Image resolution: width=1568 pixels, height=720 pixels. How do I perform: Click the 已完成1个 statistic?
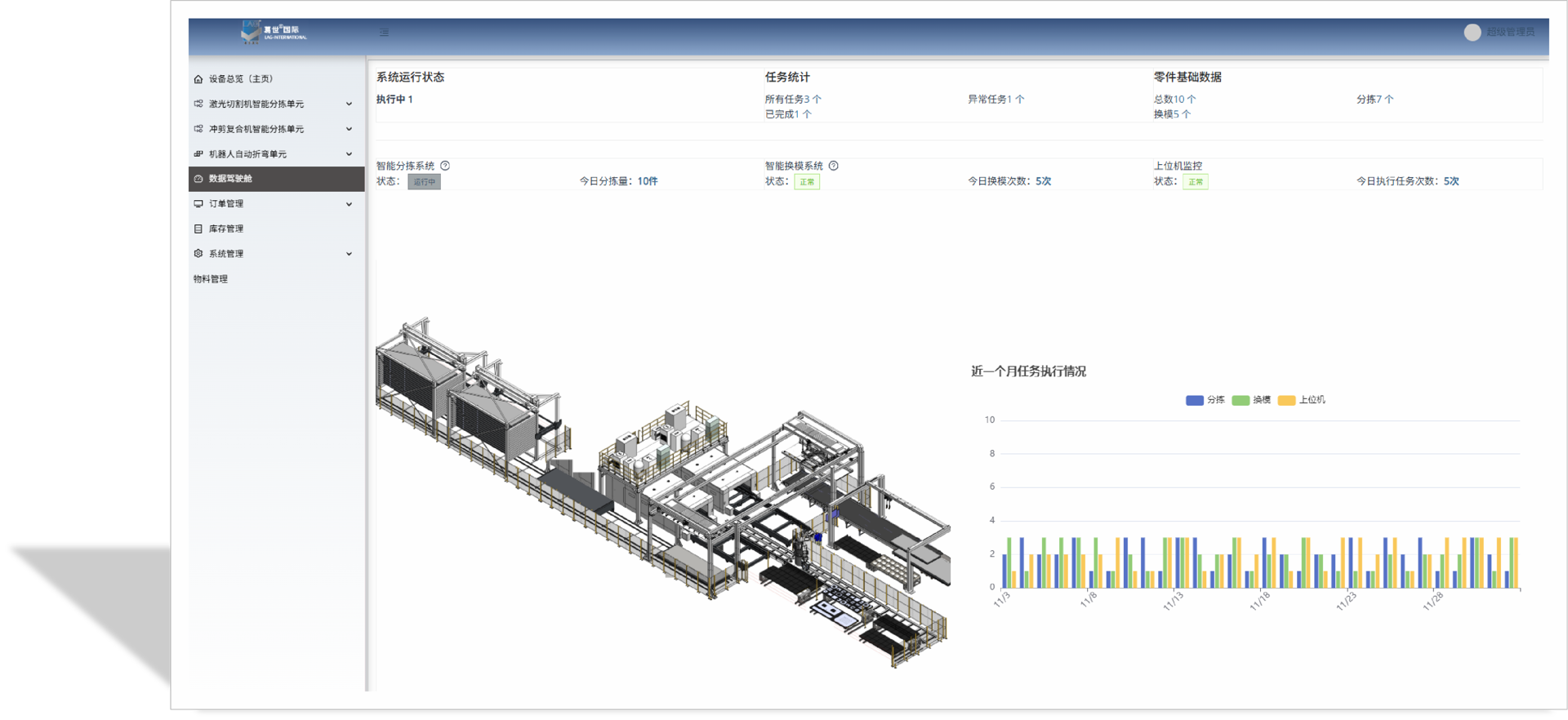point(788,114)
